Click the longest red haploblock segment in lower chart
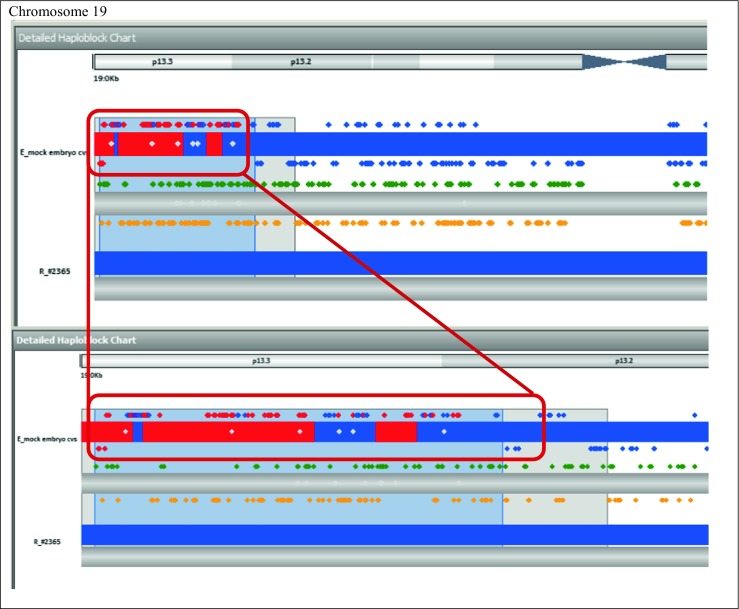This screenshot has height=609, width=739. pos(228,432)
